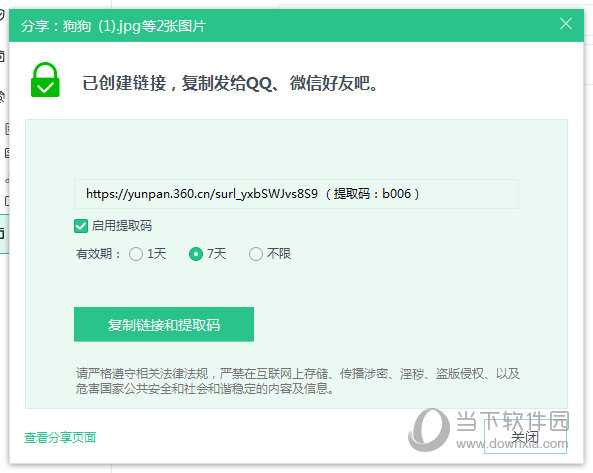Viewport: 593px width, 473px height.
Task: Click the dialog title 分享：狗狗 (1).jpg等2张图片
Action: (113, 26)
